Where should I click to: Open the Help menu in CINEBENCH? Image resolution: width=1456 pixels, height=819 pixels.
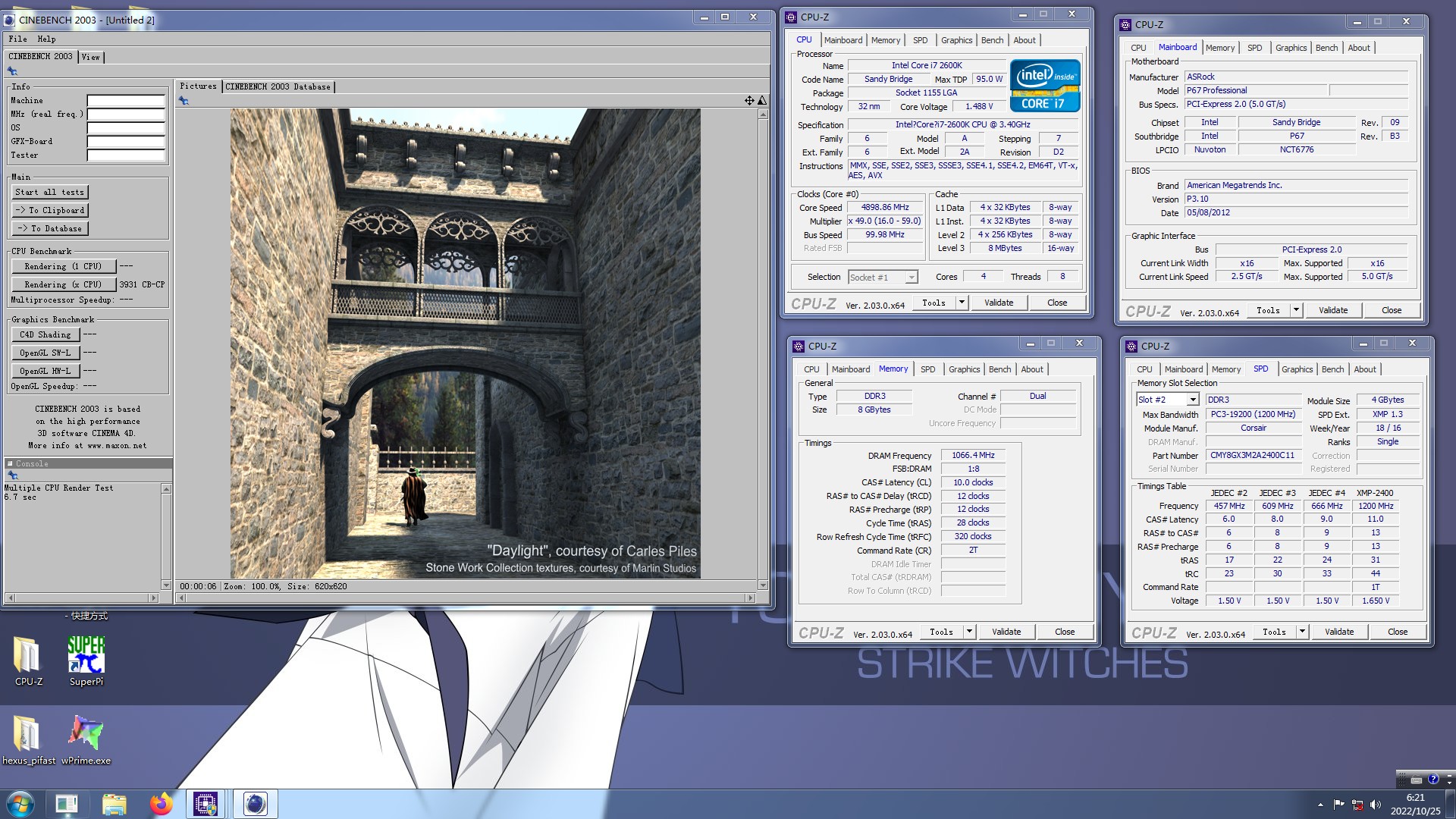(46, 39)
